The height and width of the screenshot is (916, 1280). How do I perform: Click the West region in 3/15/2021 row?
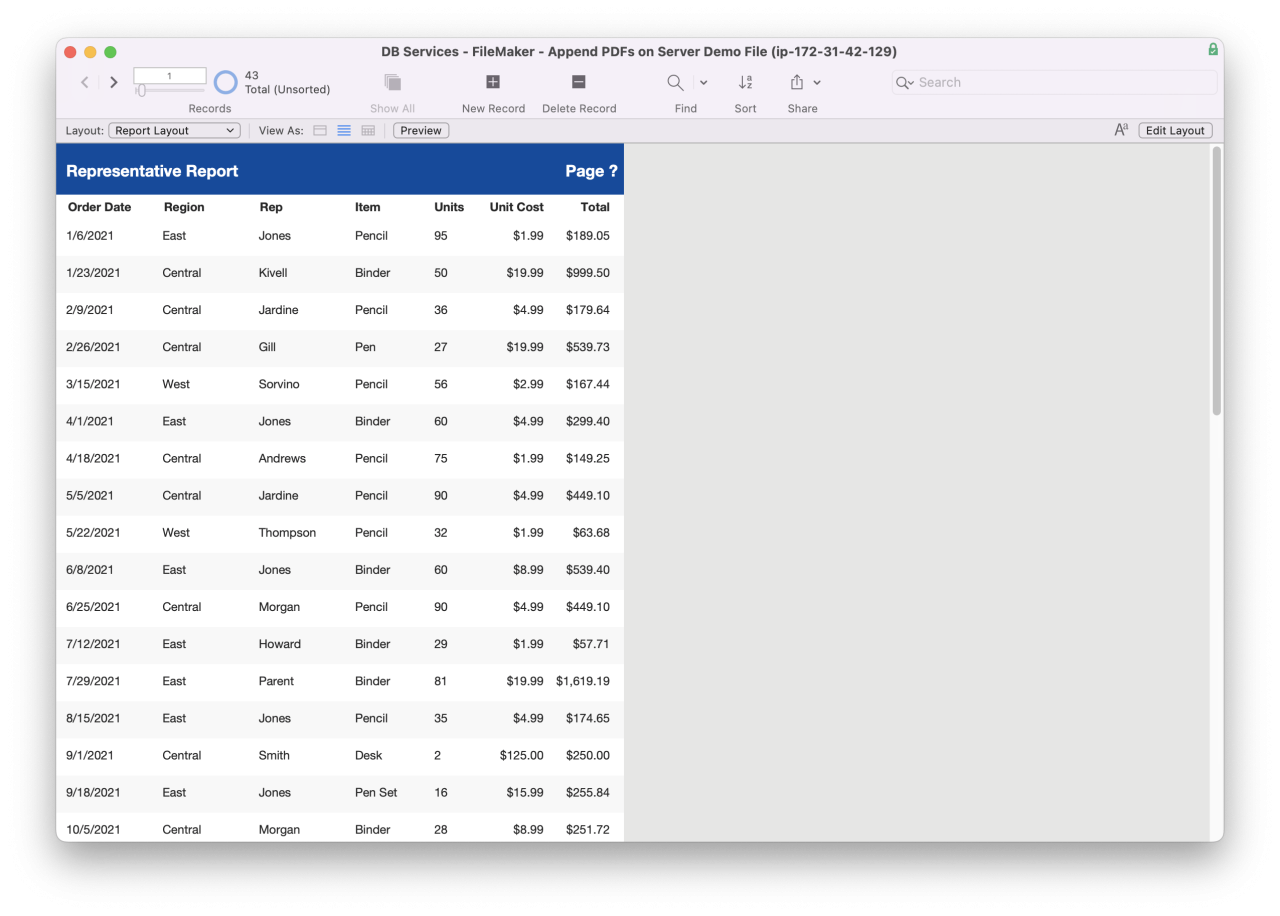tap(176, 384)
